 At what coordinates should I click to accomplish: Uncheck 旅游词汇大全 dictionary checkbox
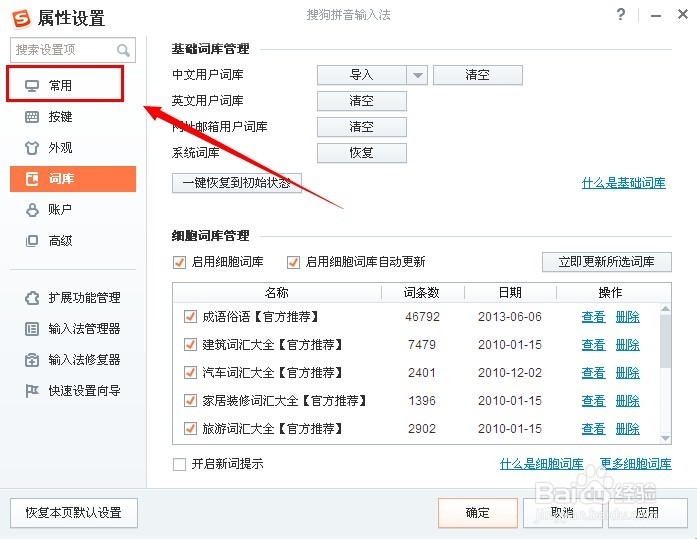click(190, 428)
